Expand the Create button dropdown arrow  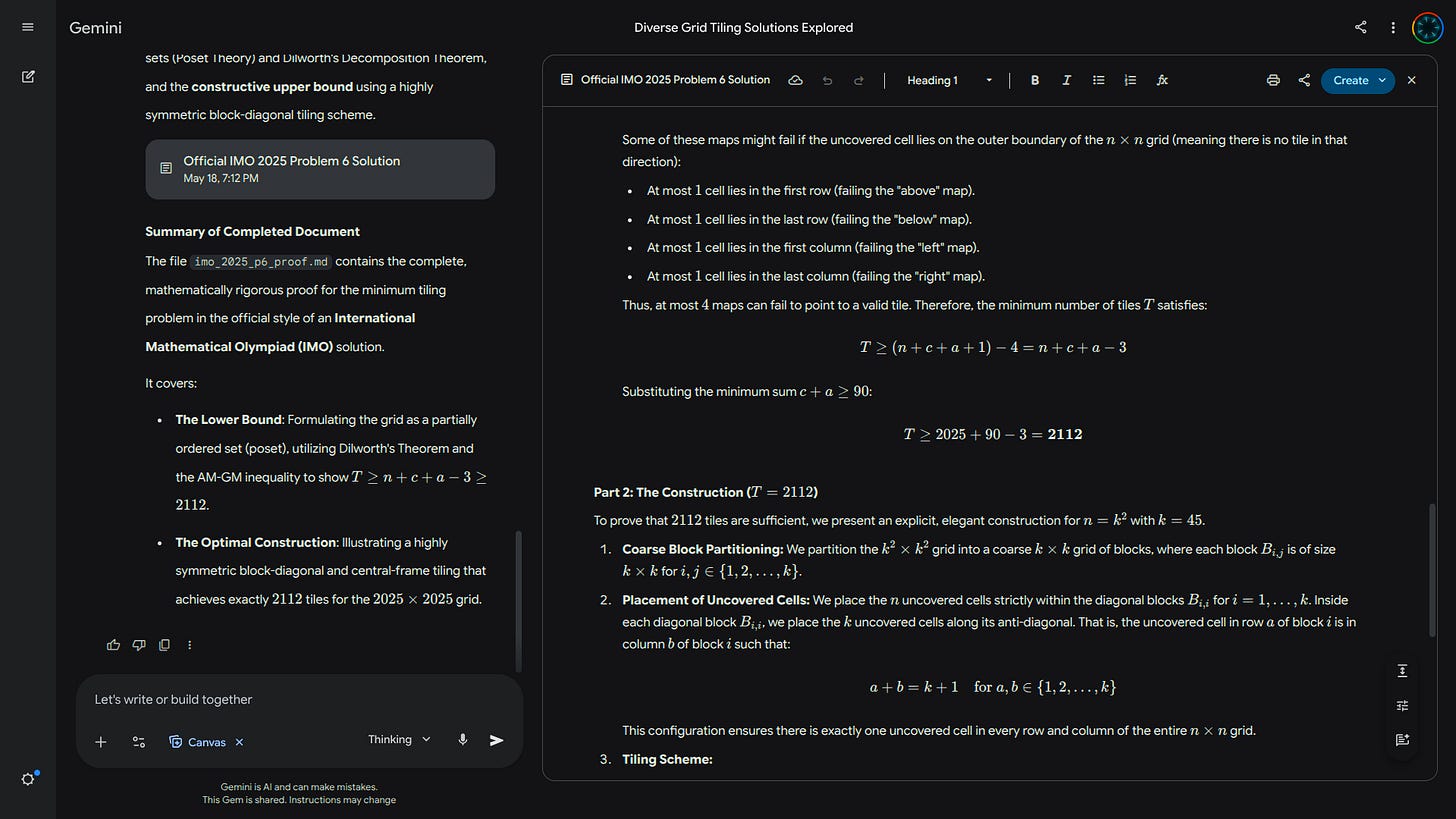pyautogui.click(x=1383, y=80)
